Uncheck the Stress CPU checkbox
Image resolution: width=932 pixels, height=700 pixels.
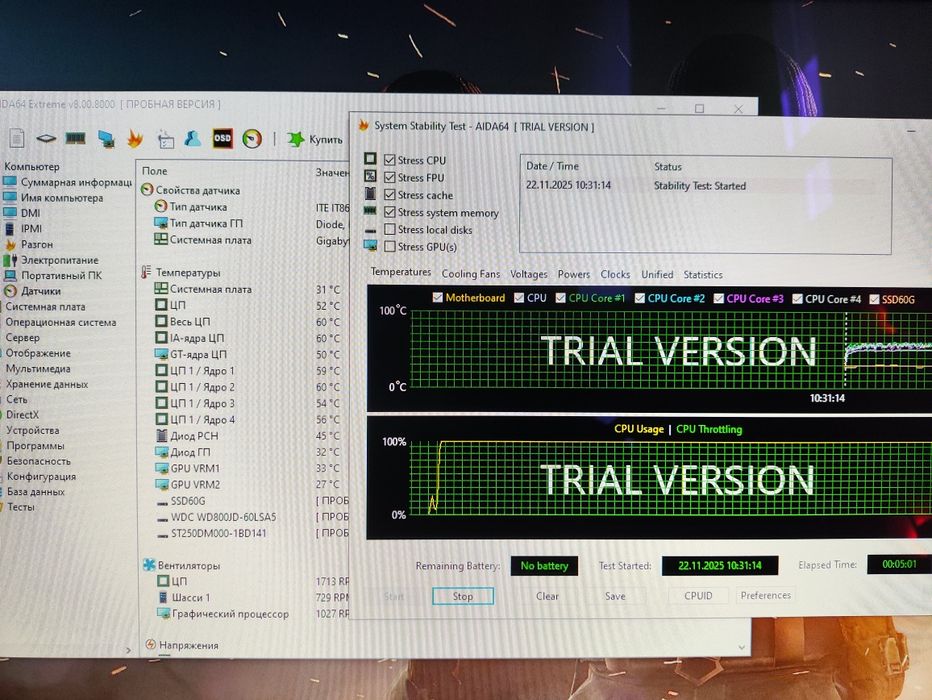point(390,160)
